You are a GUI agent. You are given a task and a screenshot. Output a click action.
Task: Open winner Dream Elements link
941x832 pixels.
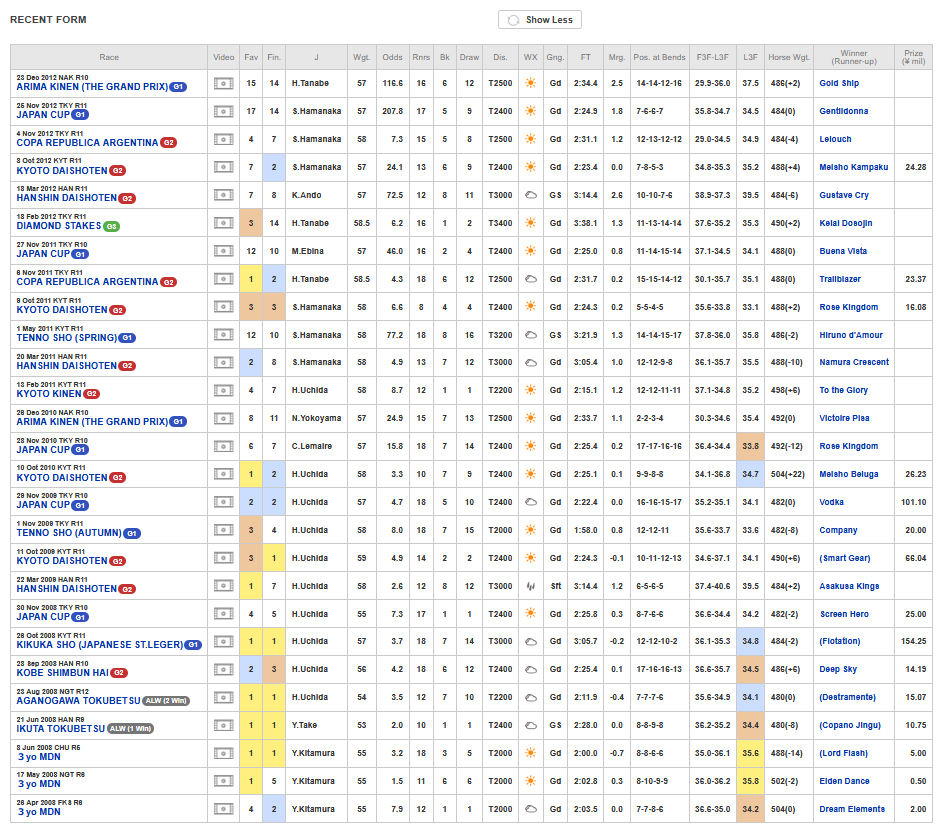pos(852,809)
